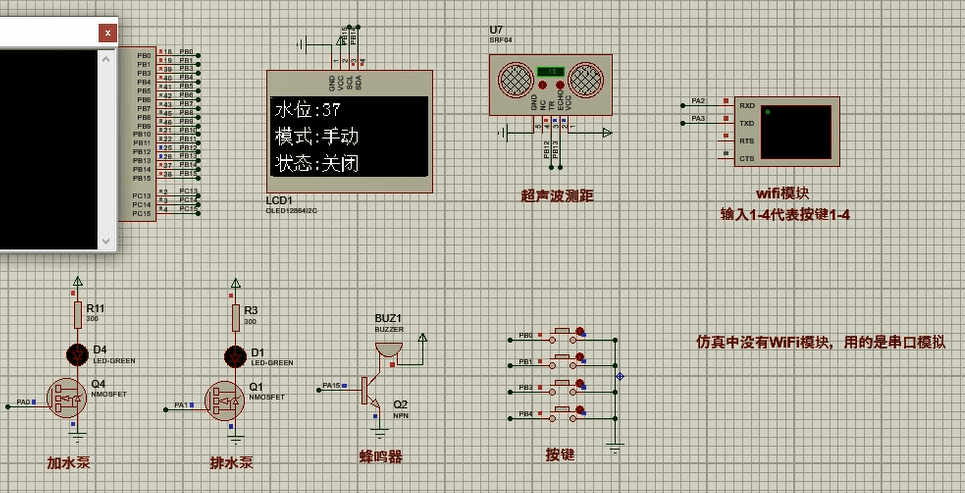Click the OLED display showing 水位:37
The image size is (965, 493).
point(349,136)
